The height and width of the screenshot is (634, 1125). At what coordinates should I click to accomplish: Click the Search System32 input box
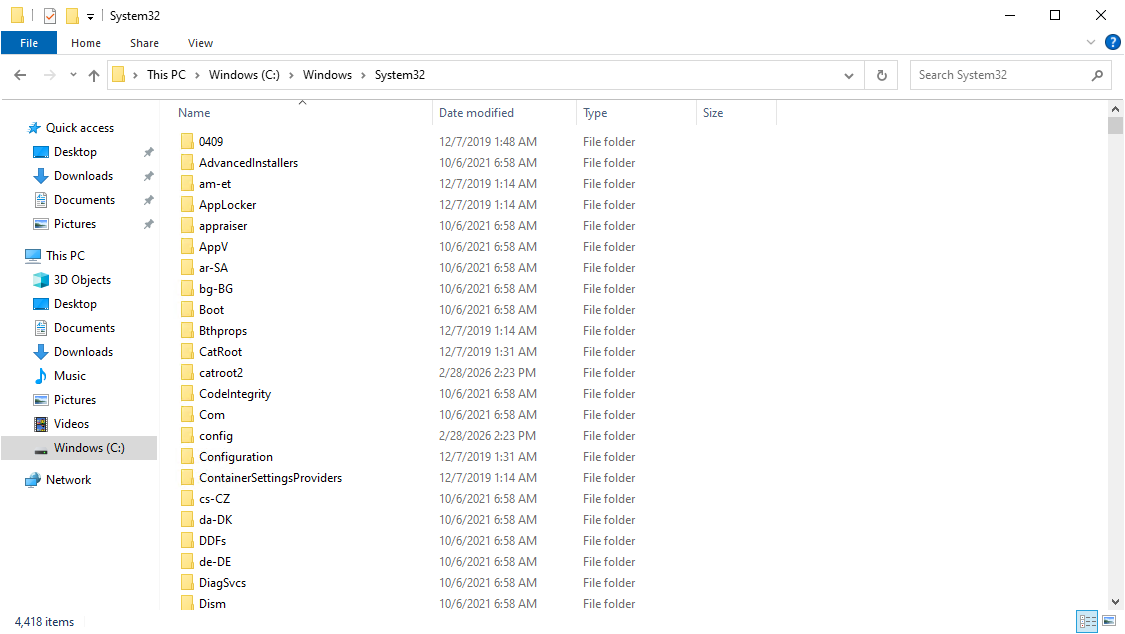click(998, 75)
